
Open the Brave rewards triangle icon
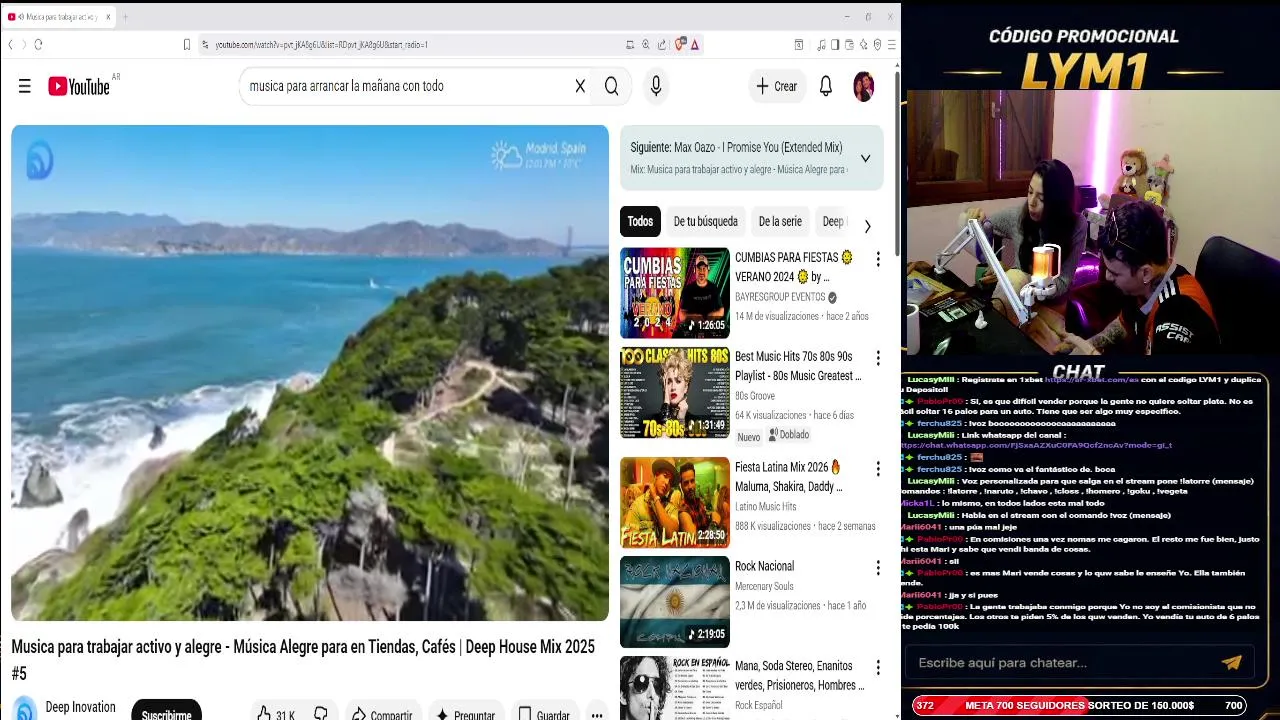point(694,45)
